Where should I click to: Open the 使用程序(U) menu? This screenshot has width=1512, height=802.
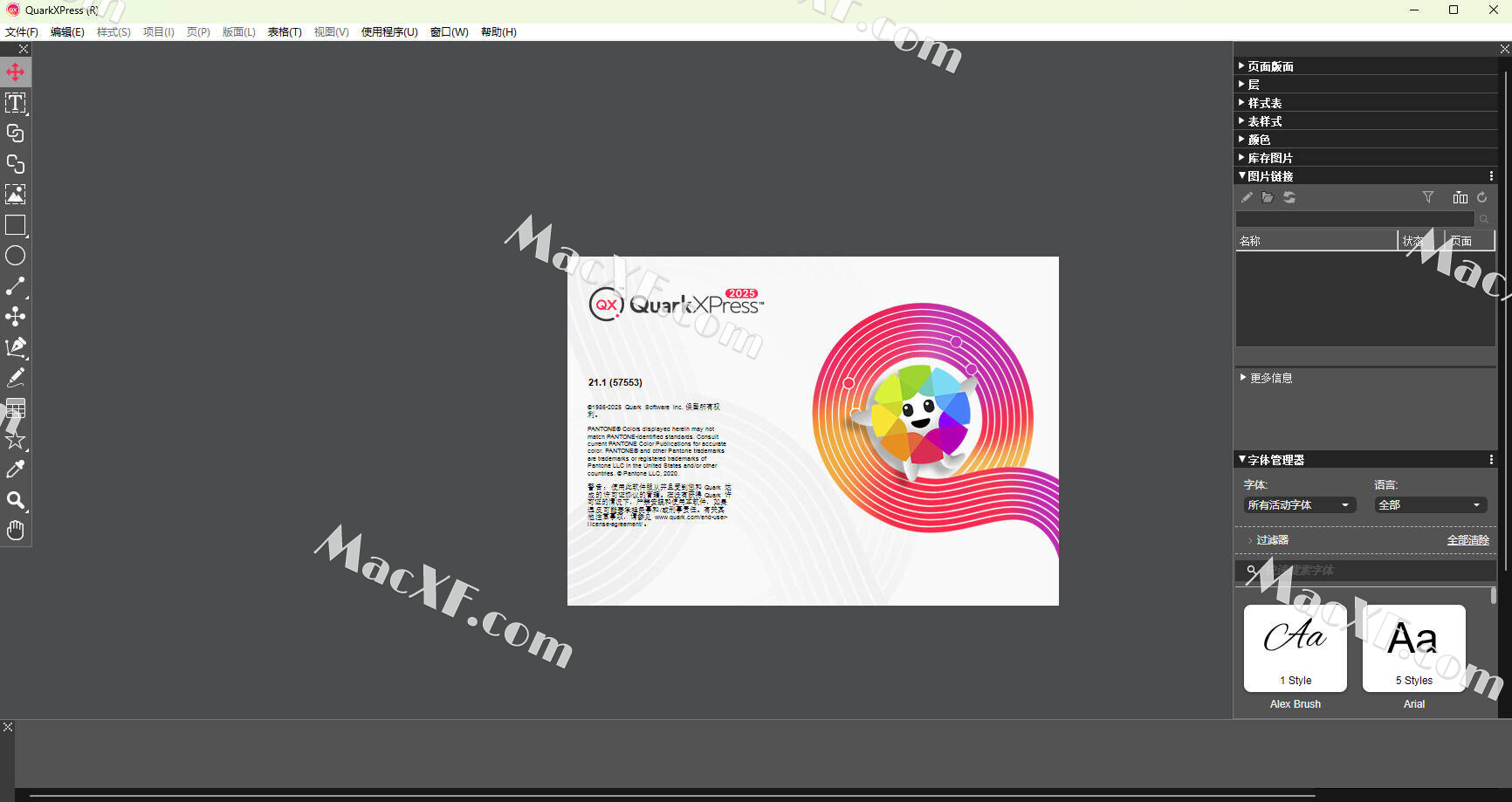pyautogui.click(x=389, y=32)
